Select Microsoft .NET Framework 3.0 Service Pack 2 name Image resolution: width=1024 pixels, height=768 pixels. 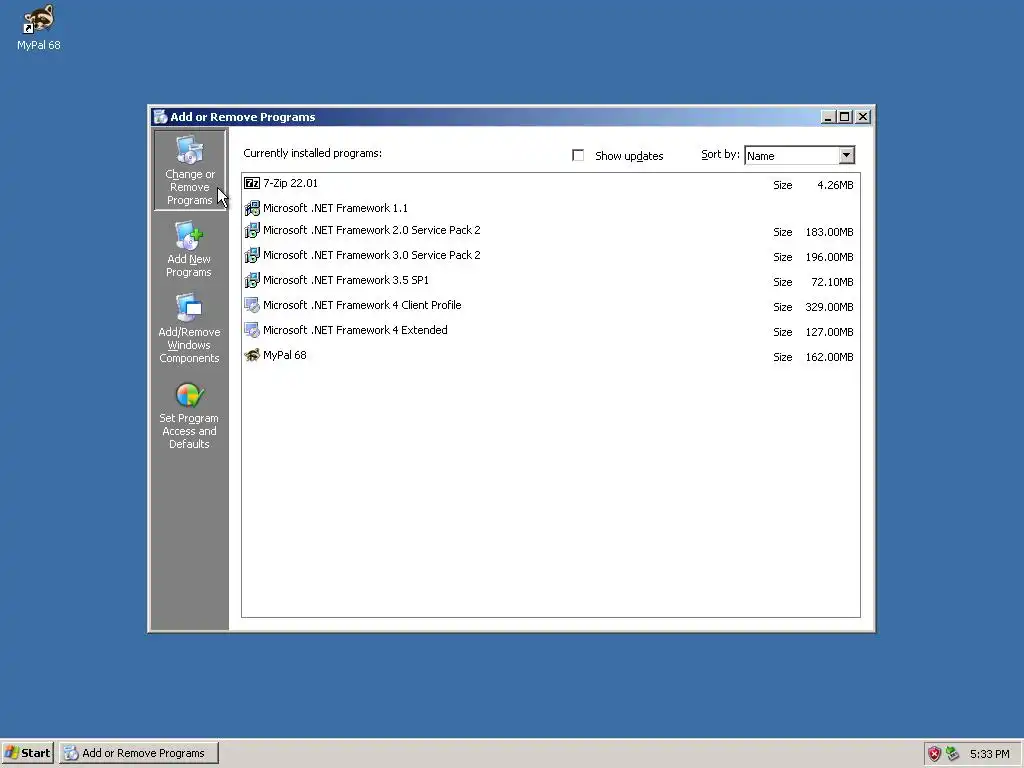click(372, 255)
